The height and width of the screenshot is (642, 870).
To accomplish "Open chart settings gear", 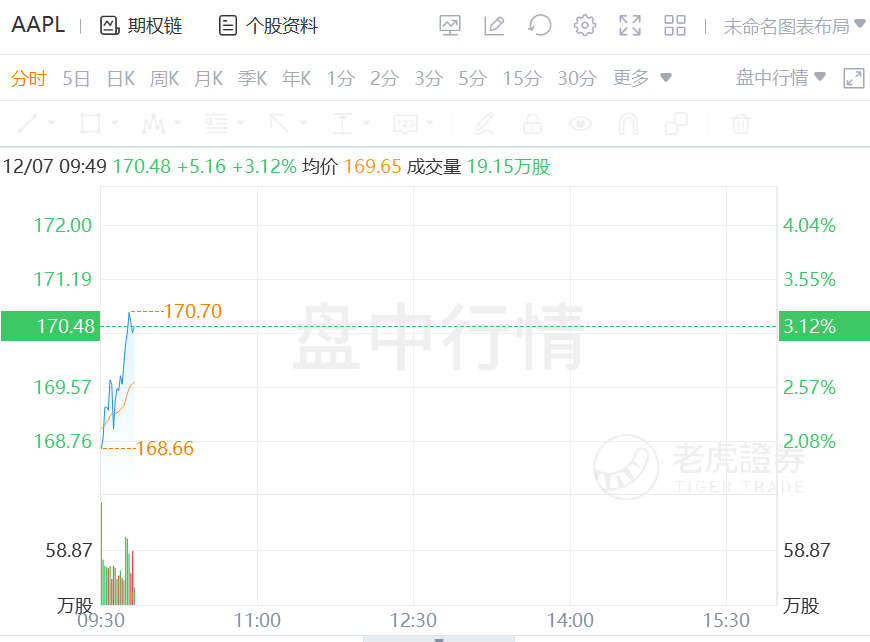I will point(585,26).
